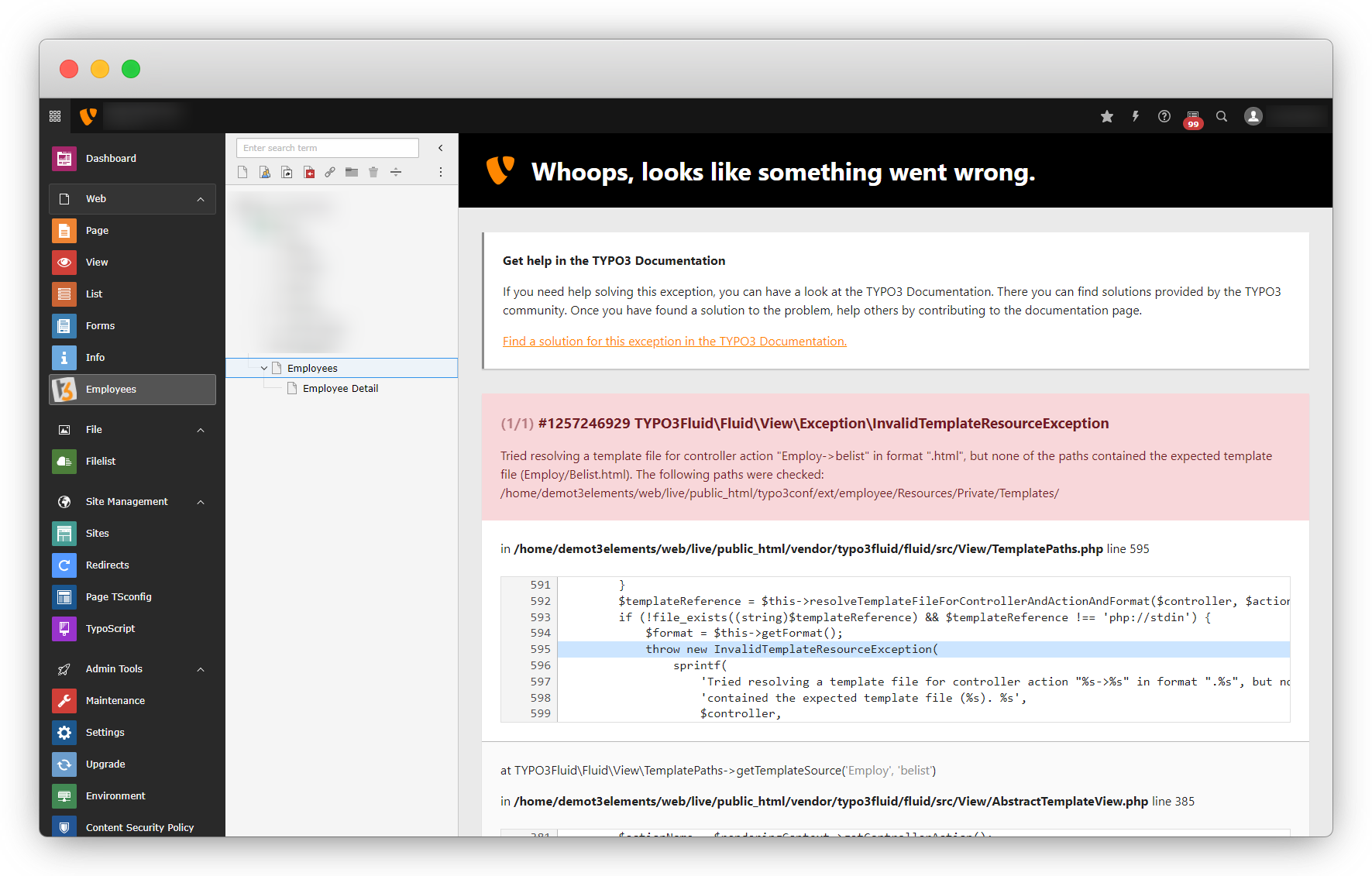This screenshot has height=876, width=1372.
Task: Click the top bar search magnifier
Action: click(x=1222, y=116)
